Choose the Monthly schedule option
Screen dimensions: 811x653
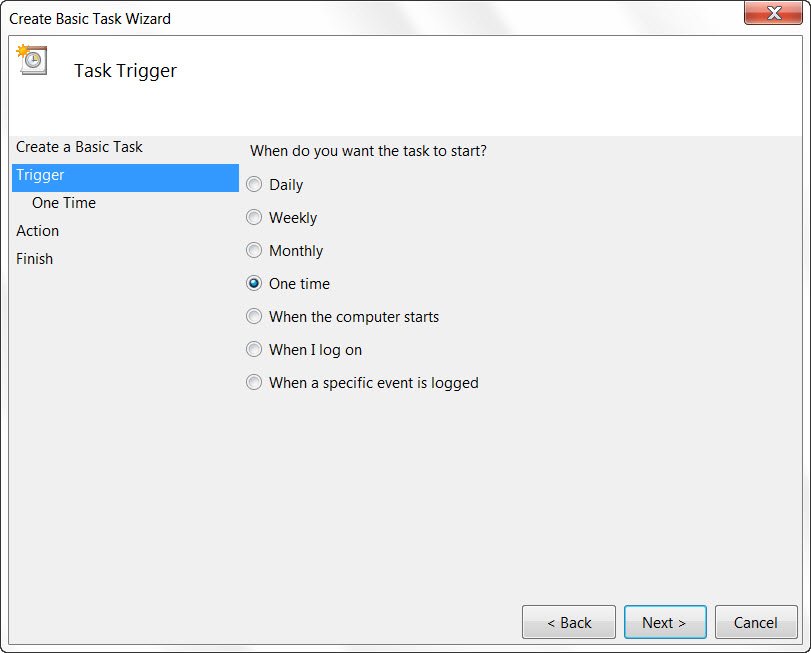tap(254, 250)
